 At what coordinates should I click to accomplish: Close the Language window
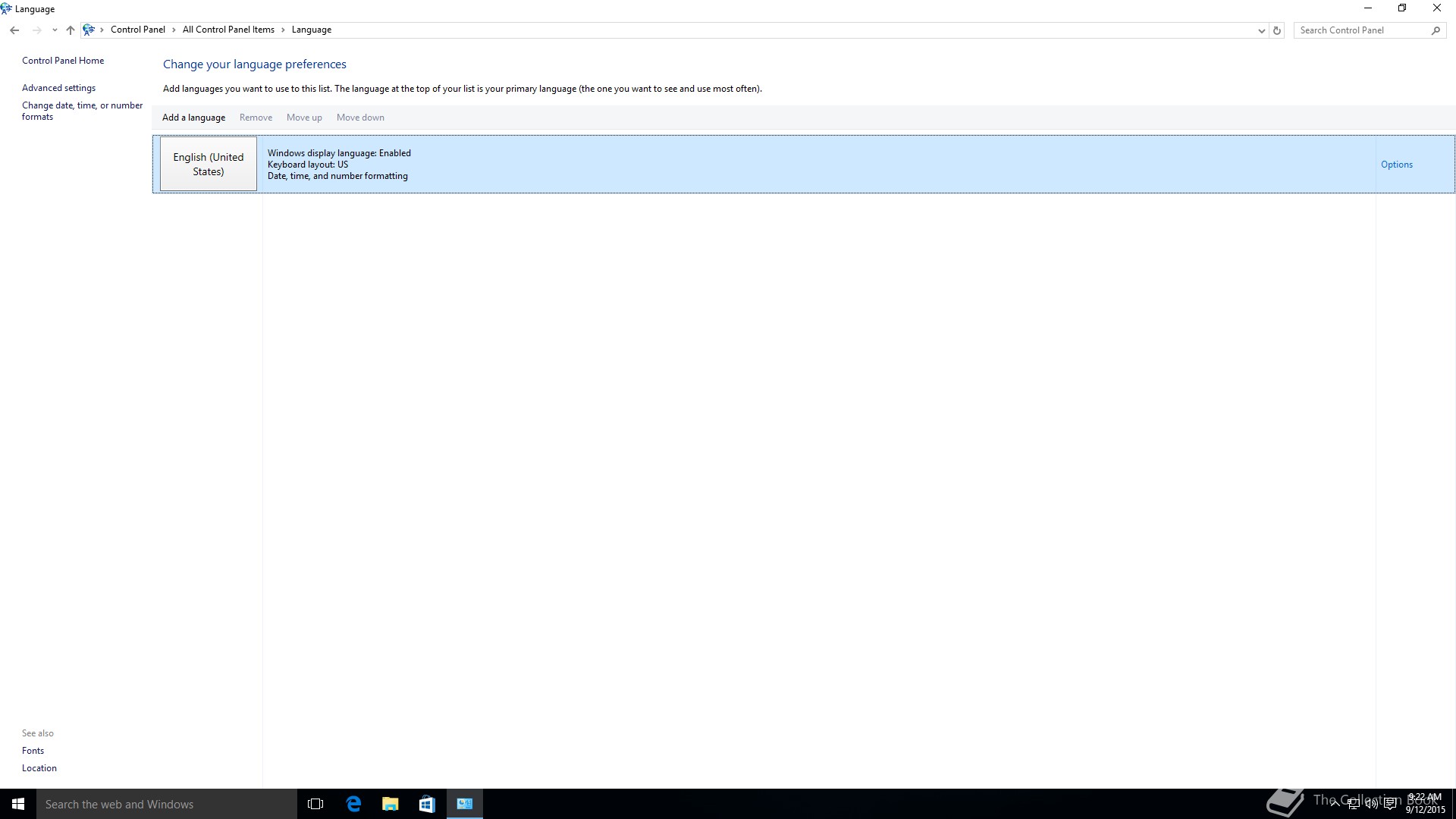[1437, 8]
